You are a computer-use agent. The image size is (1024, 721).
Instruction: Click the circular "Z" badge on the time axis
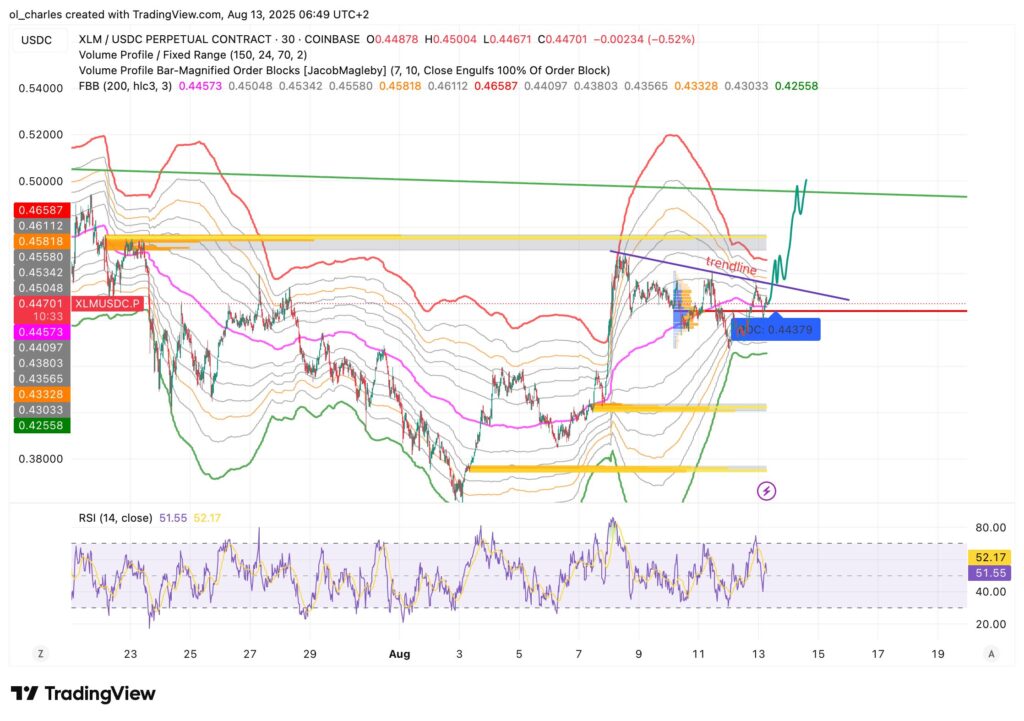(x=40, y=653)
